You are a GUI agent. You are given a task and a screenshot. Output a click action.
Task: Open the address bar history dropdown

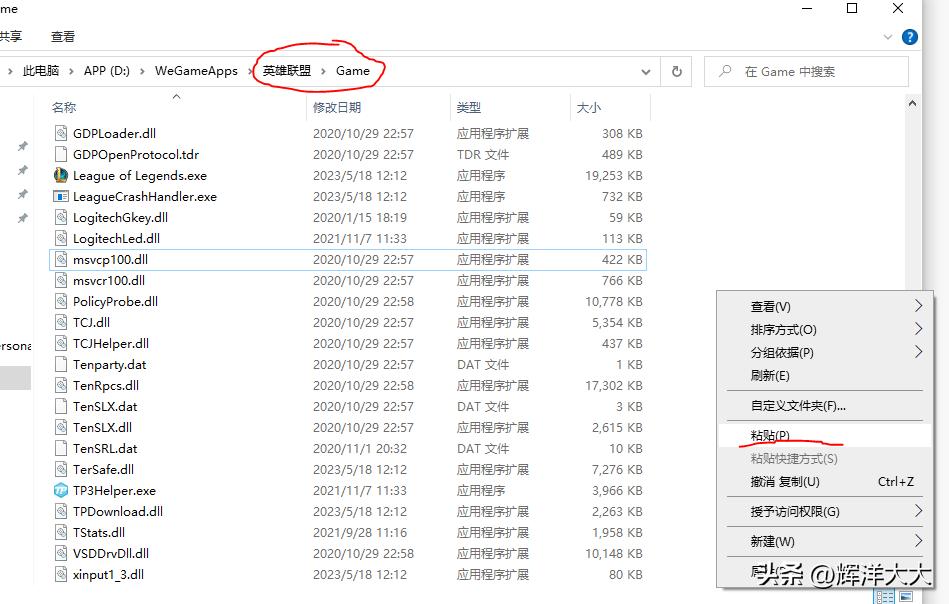(x=646, y=71)
